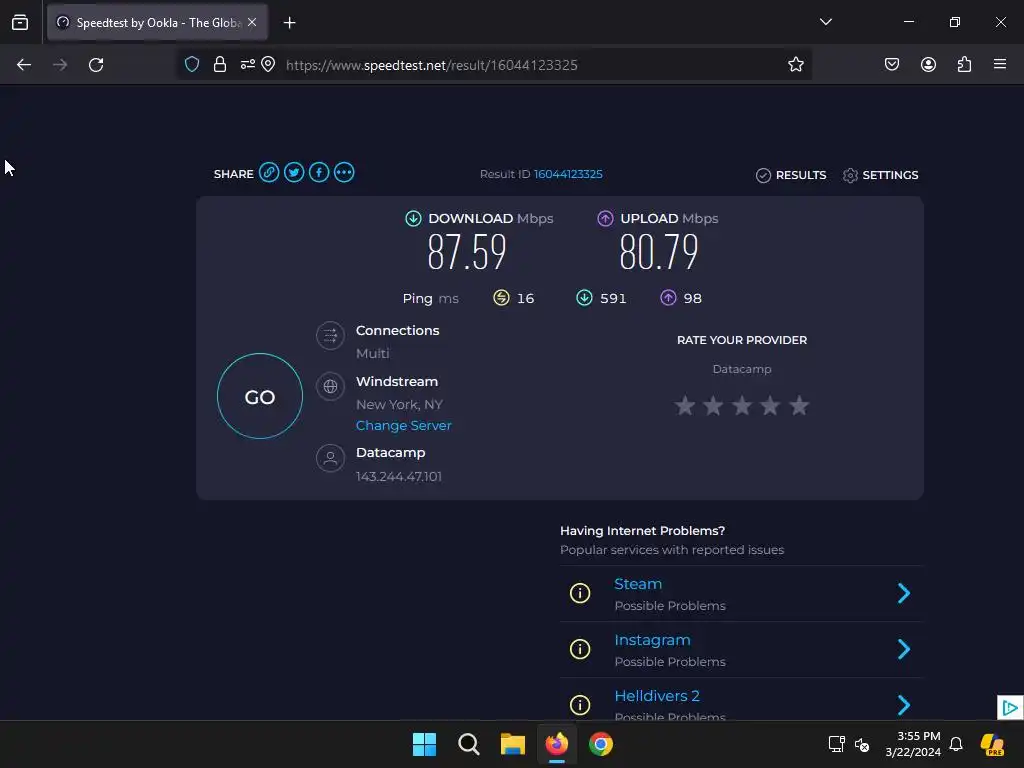
Task: Click Change Server link
Action: [x=404, y=425]
